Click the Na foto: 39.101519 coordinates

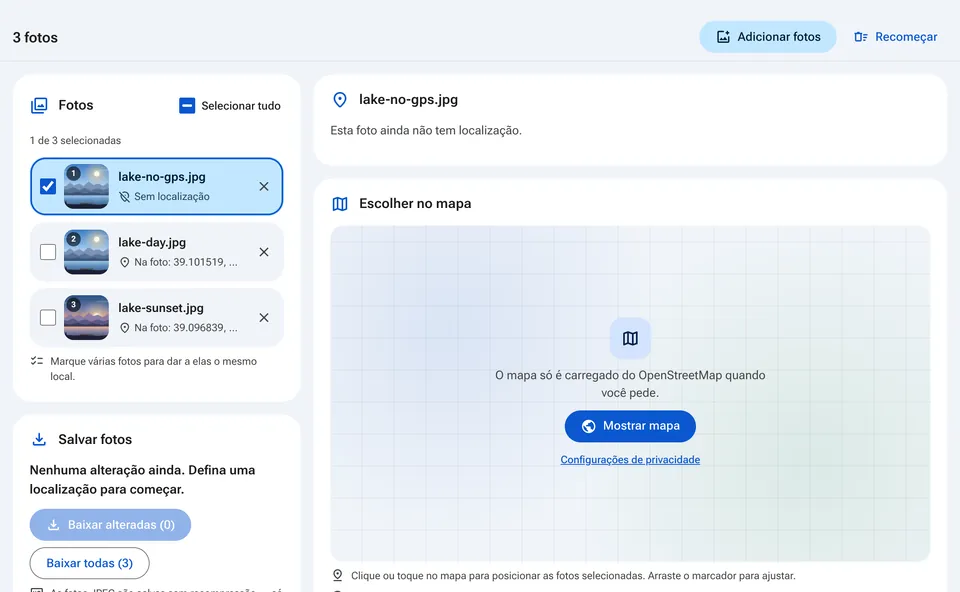pyautogui.click(x=186, y=262)
